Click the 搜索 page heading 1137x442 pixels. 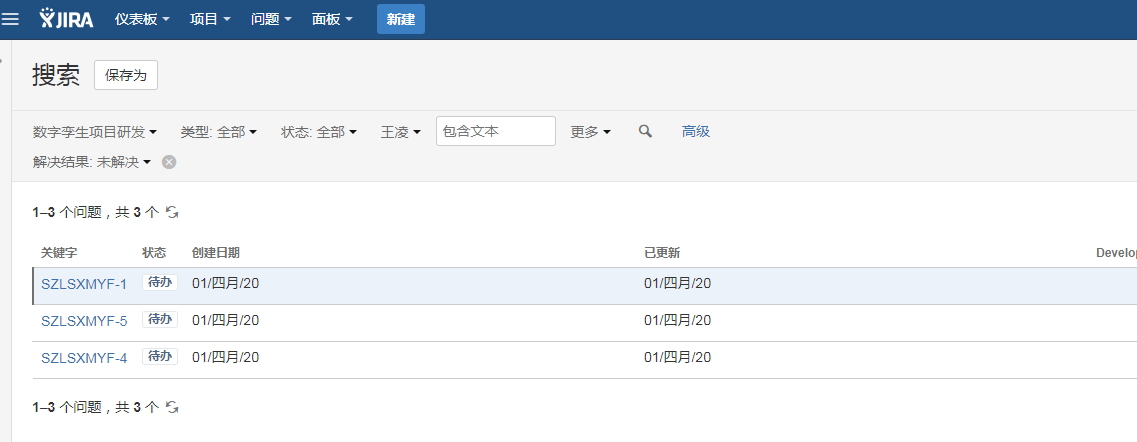(56, 75)
